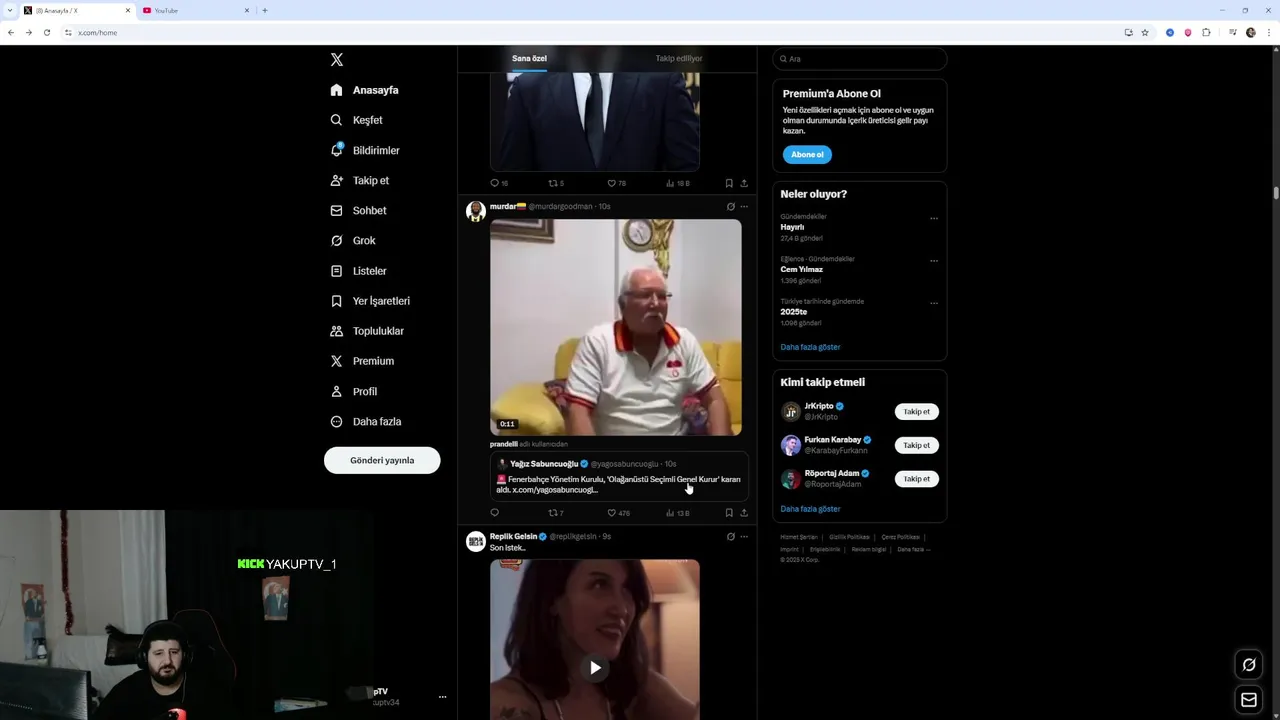
Task: Open Grok action on murdar post
Action: click(730, 207)
